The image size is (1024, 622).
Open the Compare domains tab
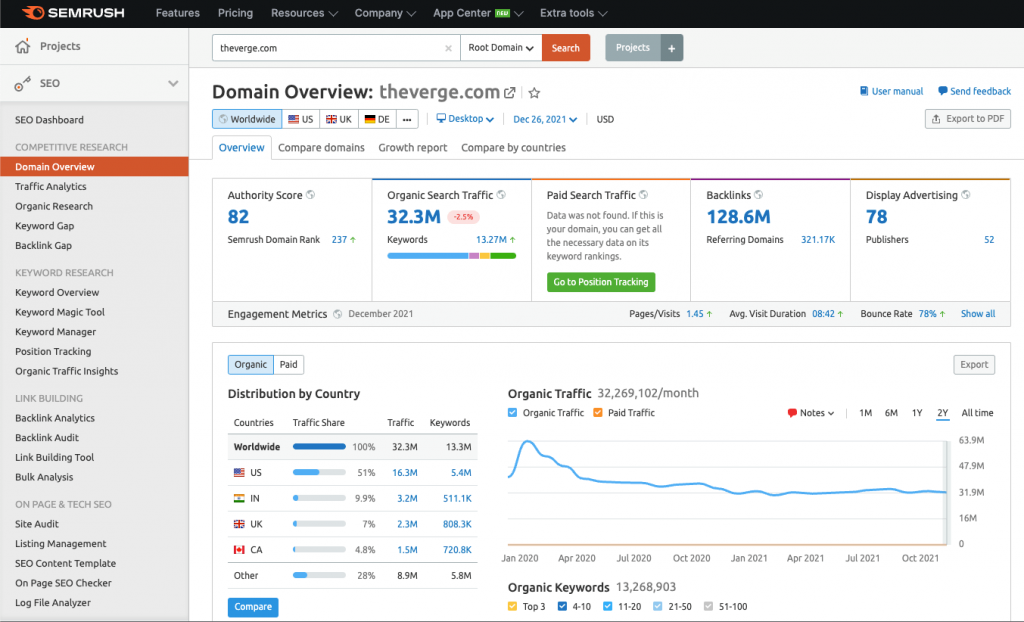pos(321,148)
